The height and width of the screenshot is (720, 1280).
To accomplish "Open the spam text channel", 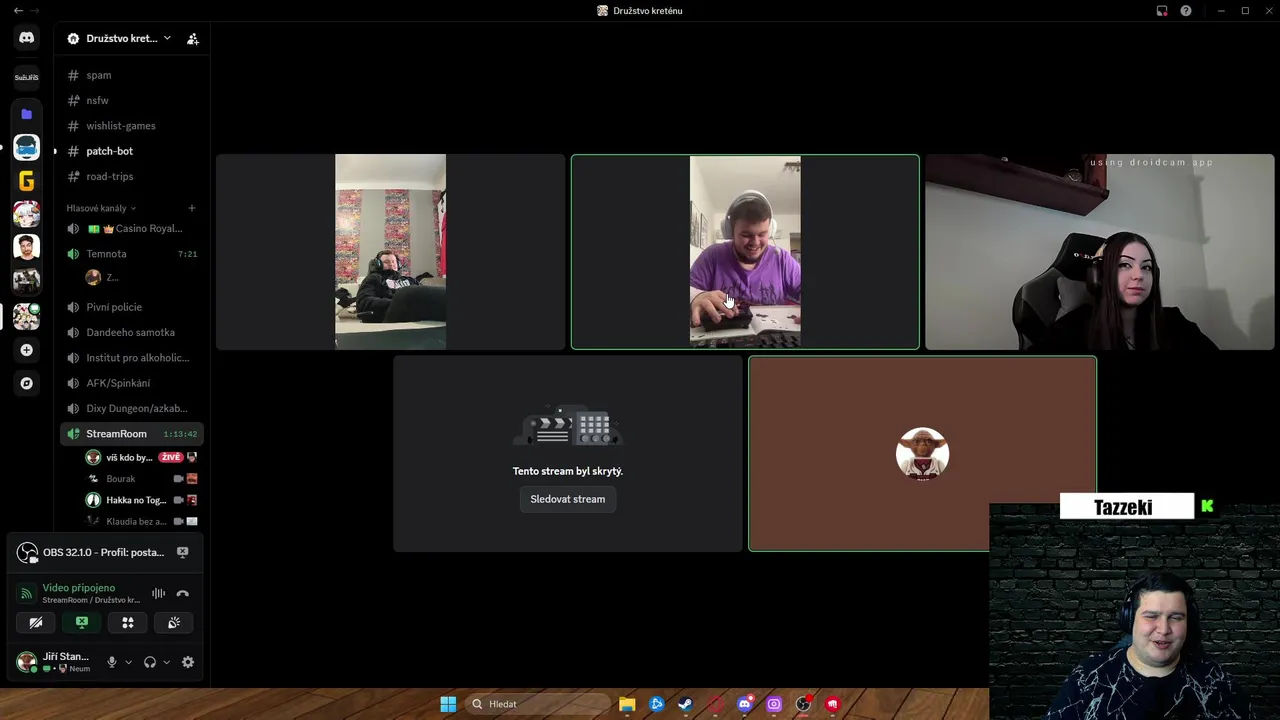I will tap(132, 75).
